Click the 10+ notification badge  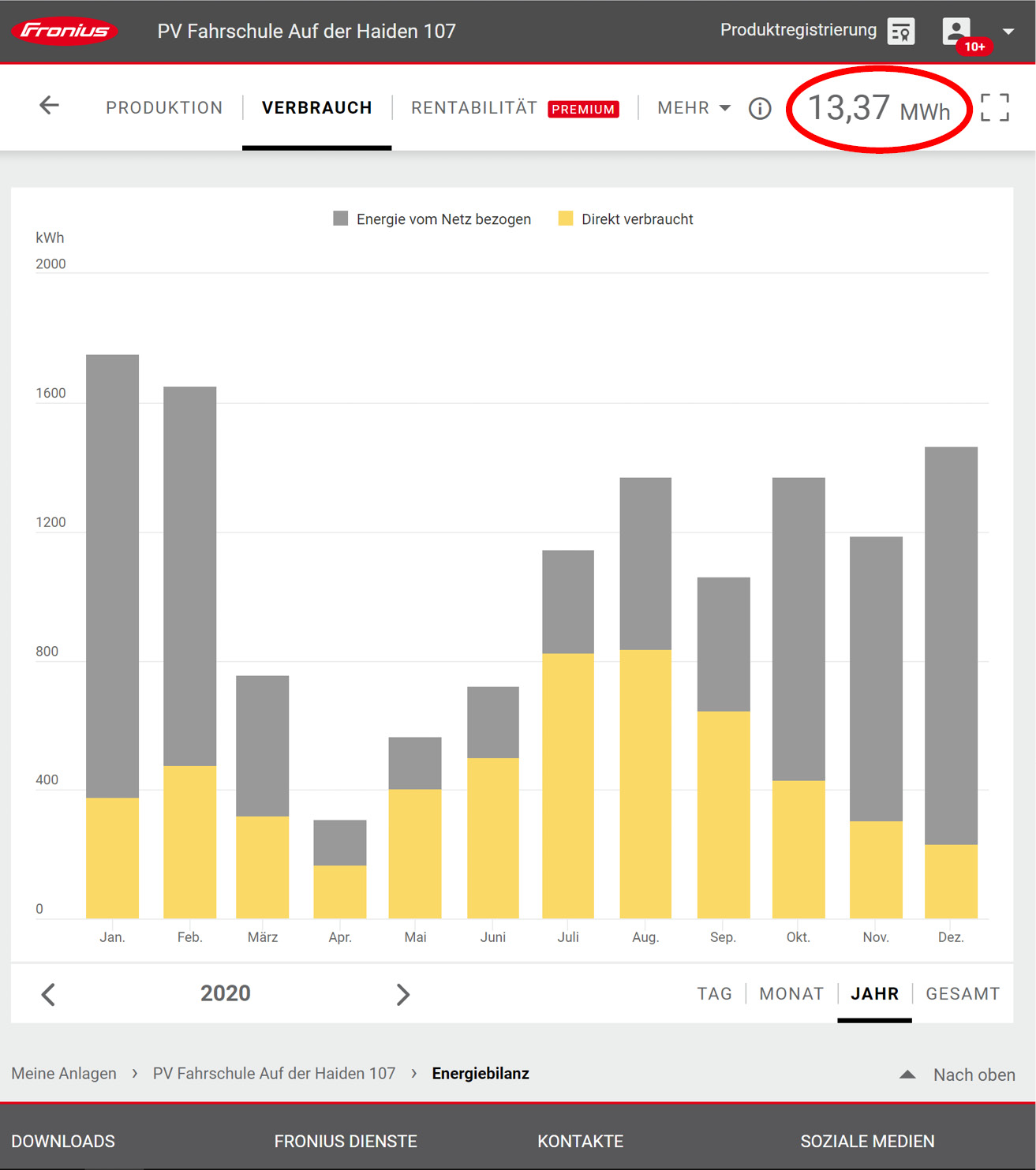point(974,47)
